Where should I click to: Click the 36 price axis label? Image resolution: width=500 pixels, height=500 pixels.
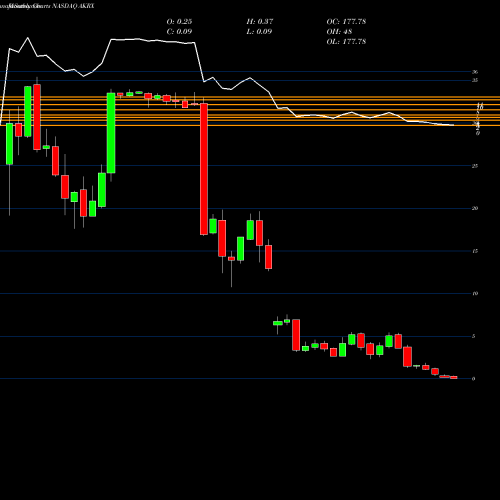(x=475, y=72)
